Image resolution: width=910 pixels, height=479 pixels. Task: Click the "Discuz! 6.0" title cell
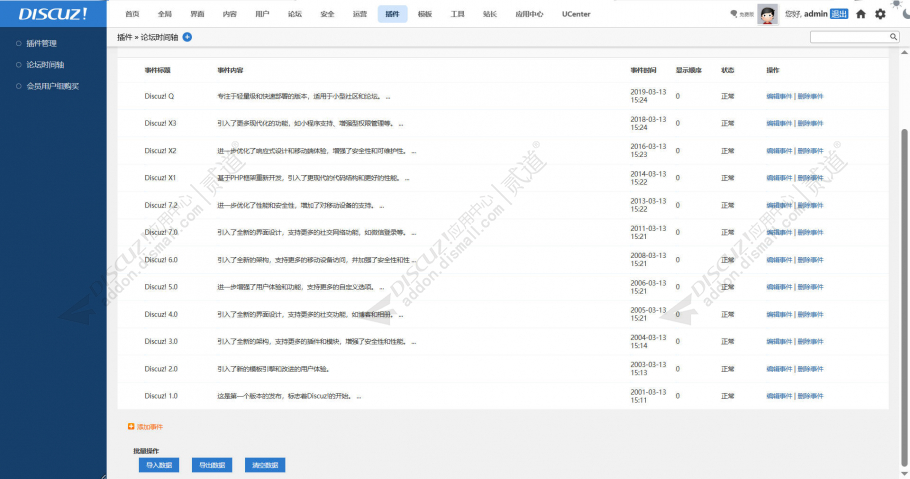click(x=161, y=260)
